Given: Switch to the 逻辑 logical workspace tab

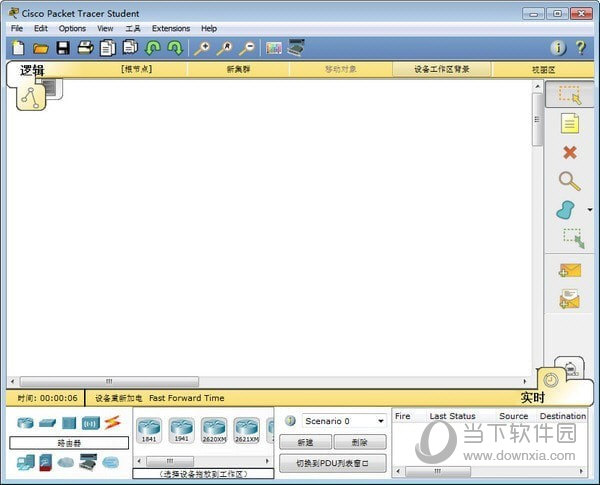Looking at the screenshot, I should (33, 70).
